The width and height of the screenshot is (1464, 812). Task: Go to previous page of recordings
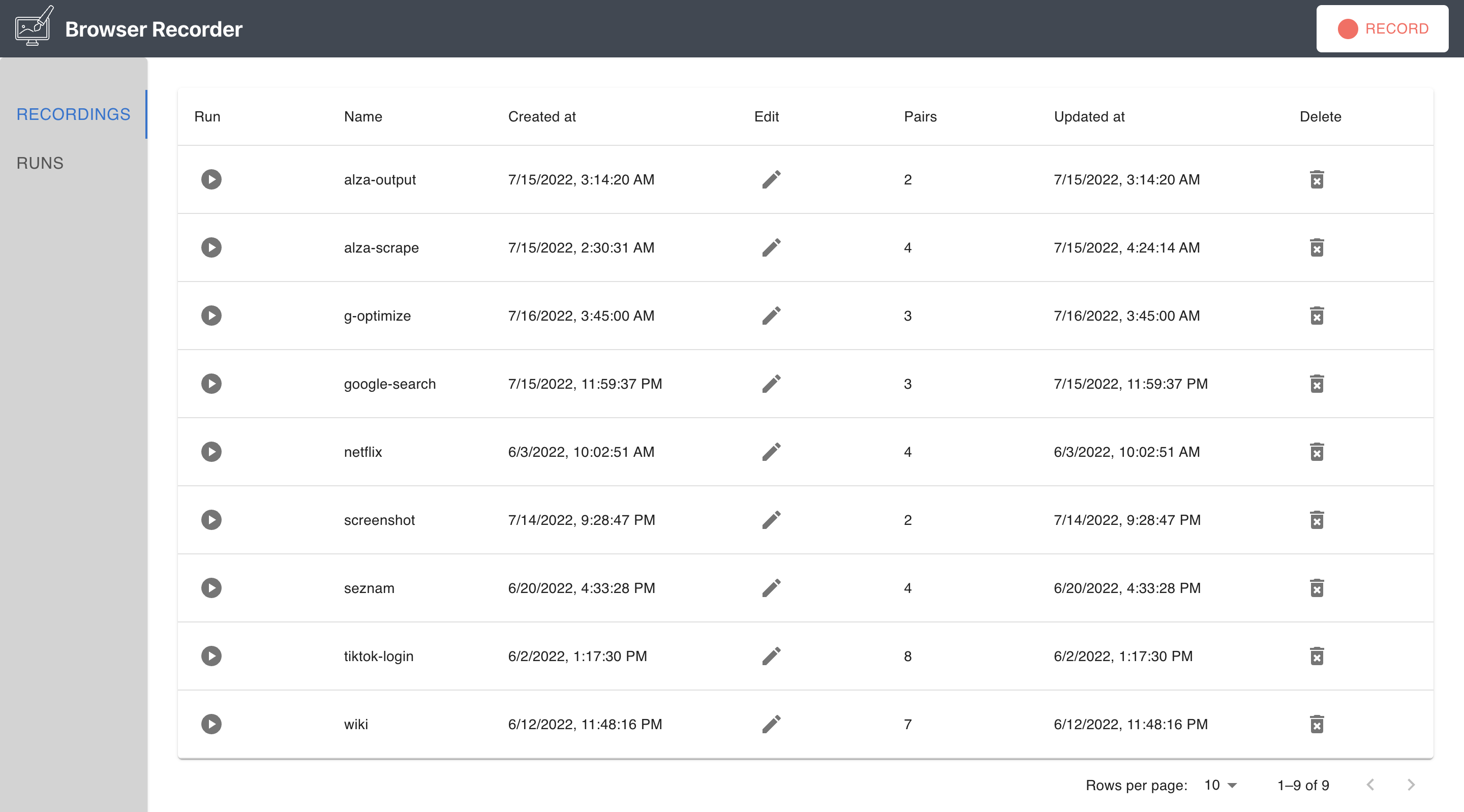click(1370, 785)
